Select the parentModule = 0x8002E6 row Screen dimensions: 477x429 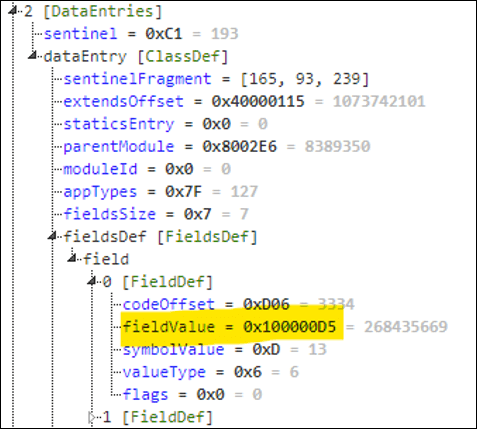click(x=217, y=146)
